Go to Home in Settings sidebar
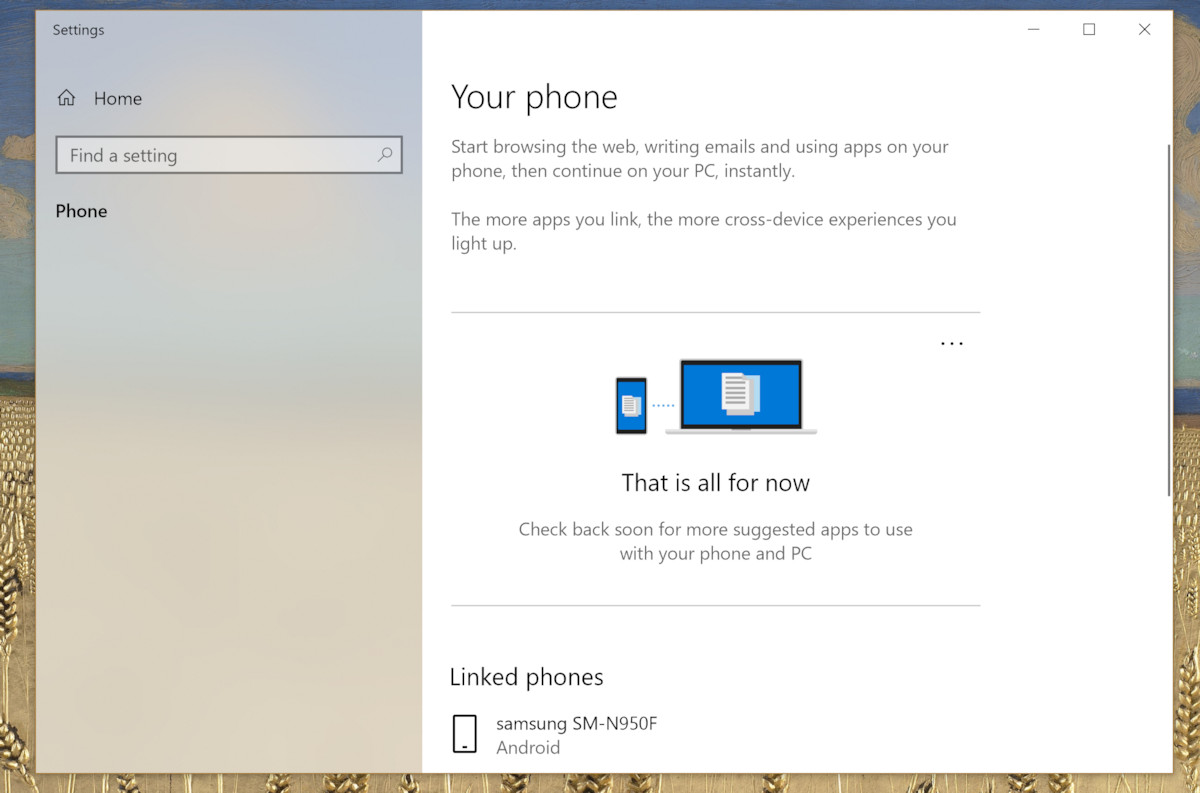1200x793 pixels. [99, 98]
